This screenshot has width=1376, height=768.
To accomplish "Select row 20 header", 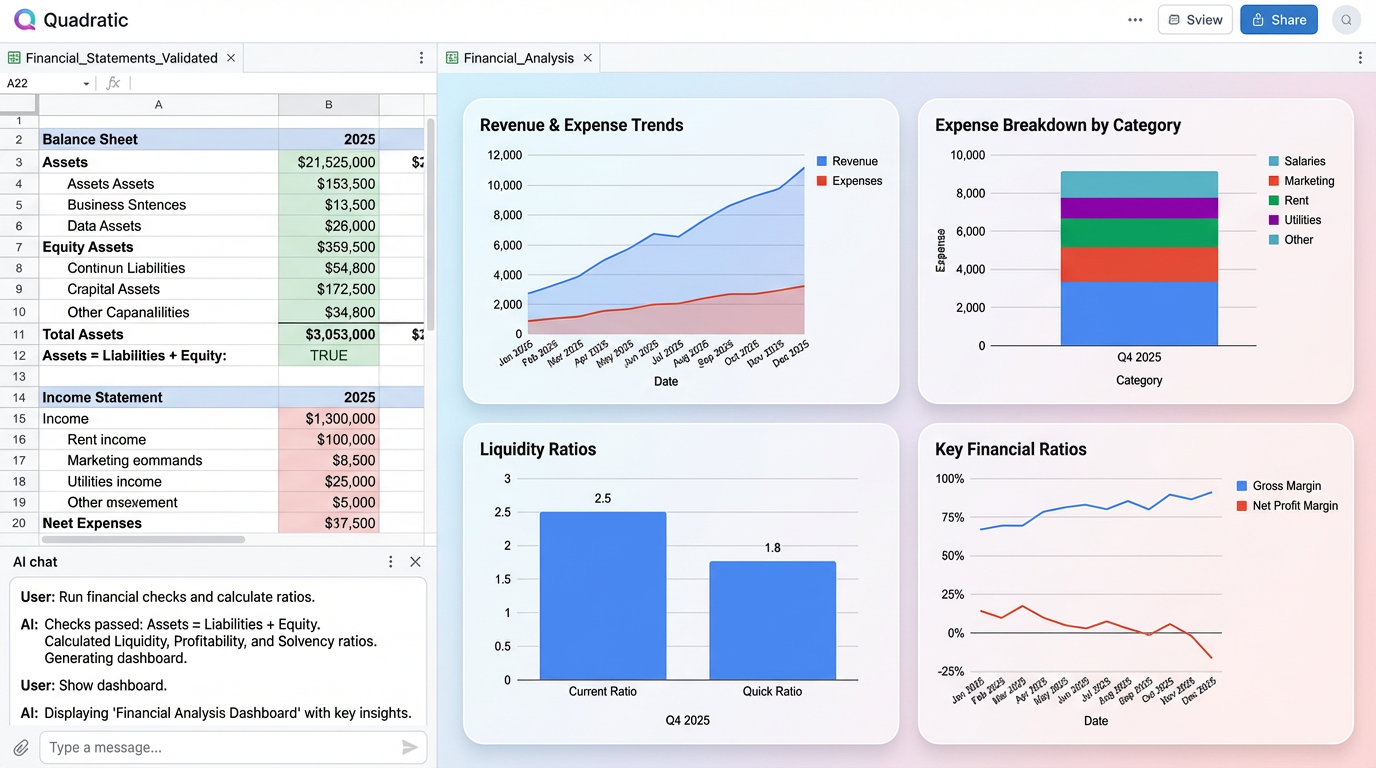I will click(19, 523).
